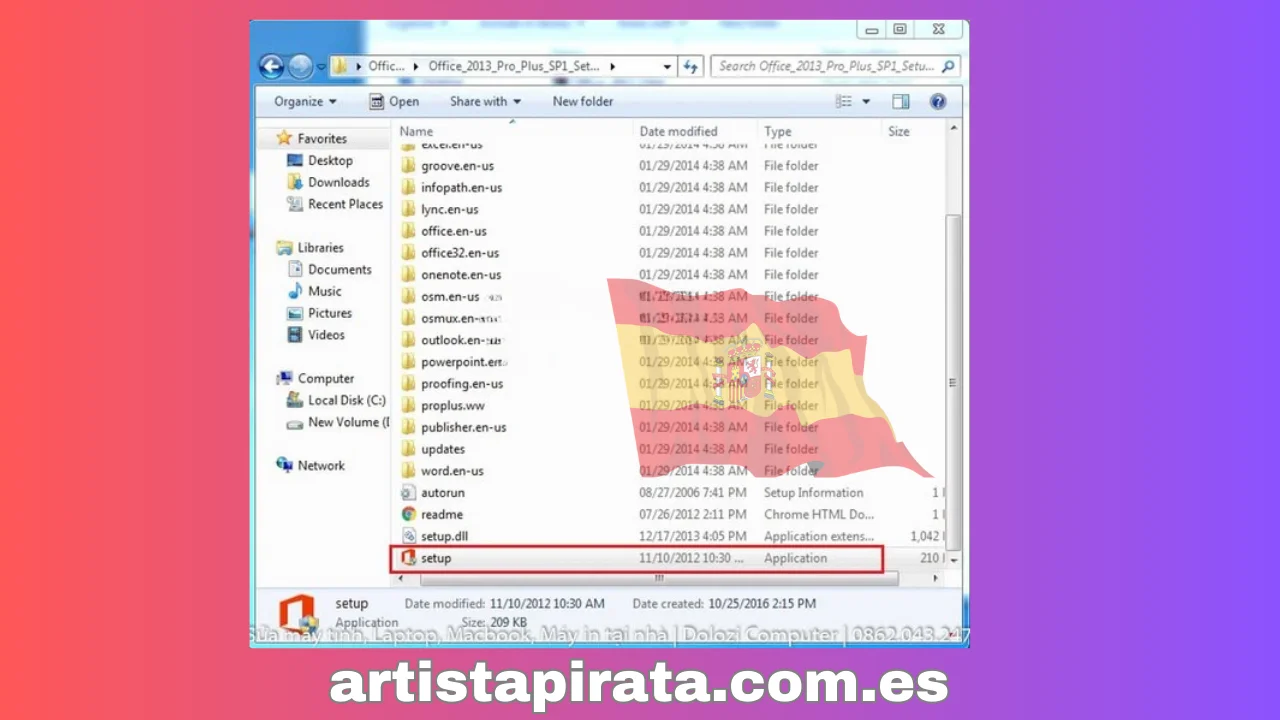Click the vertical scrollbar up arrow
The height and width of the screenshot is (720, 1280).
tap(954, 129)
